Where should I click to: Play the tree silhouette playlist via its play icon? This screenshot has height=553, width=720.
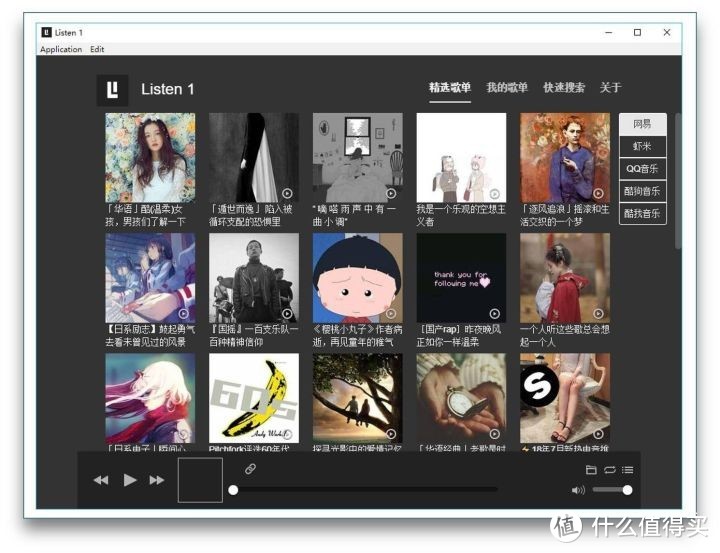(391, 434)
